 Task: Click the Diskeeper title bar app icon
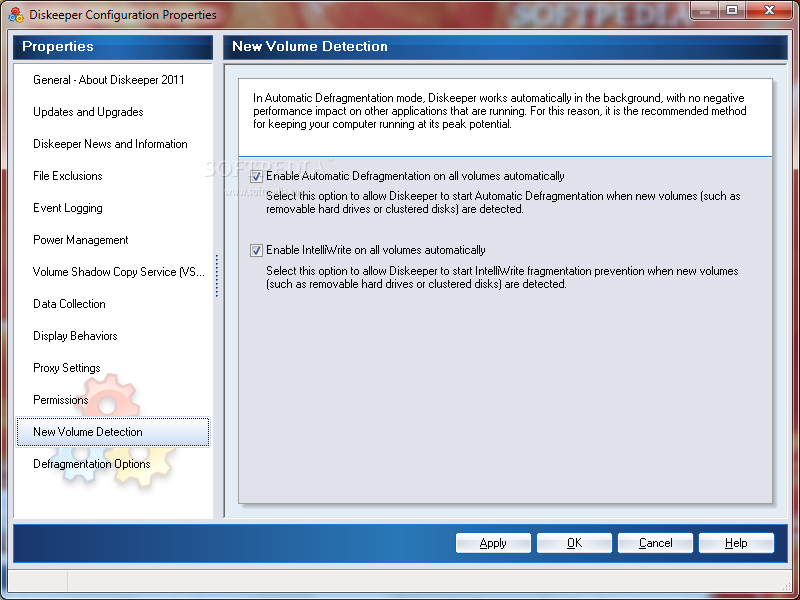16,15
